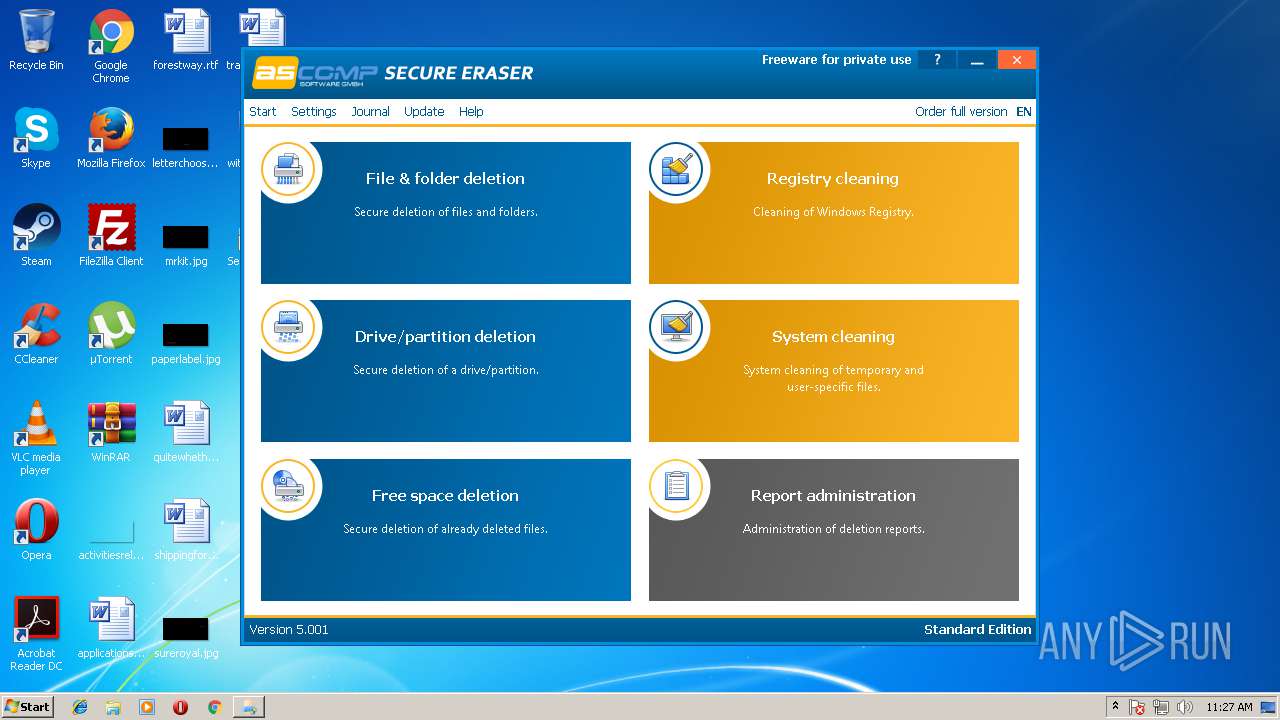Screen dimensions: 1280x720
Task: Select the Acrobat Reader DC shortcut
Action: click(x=36, y=634)
